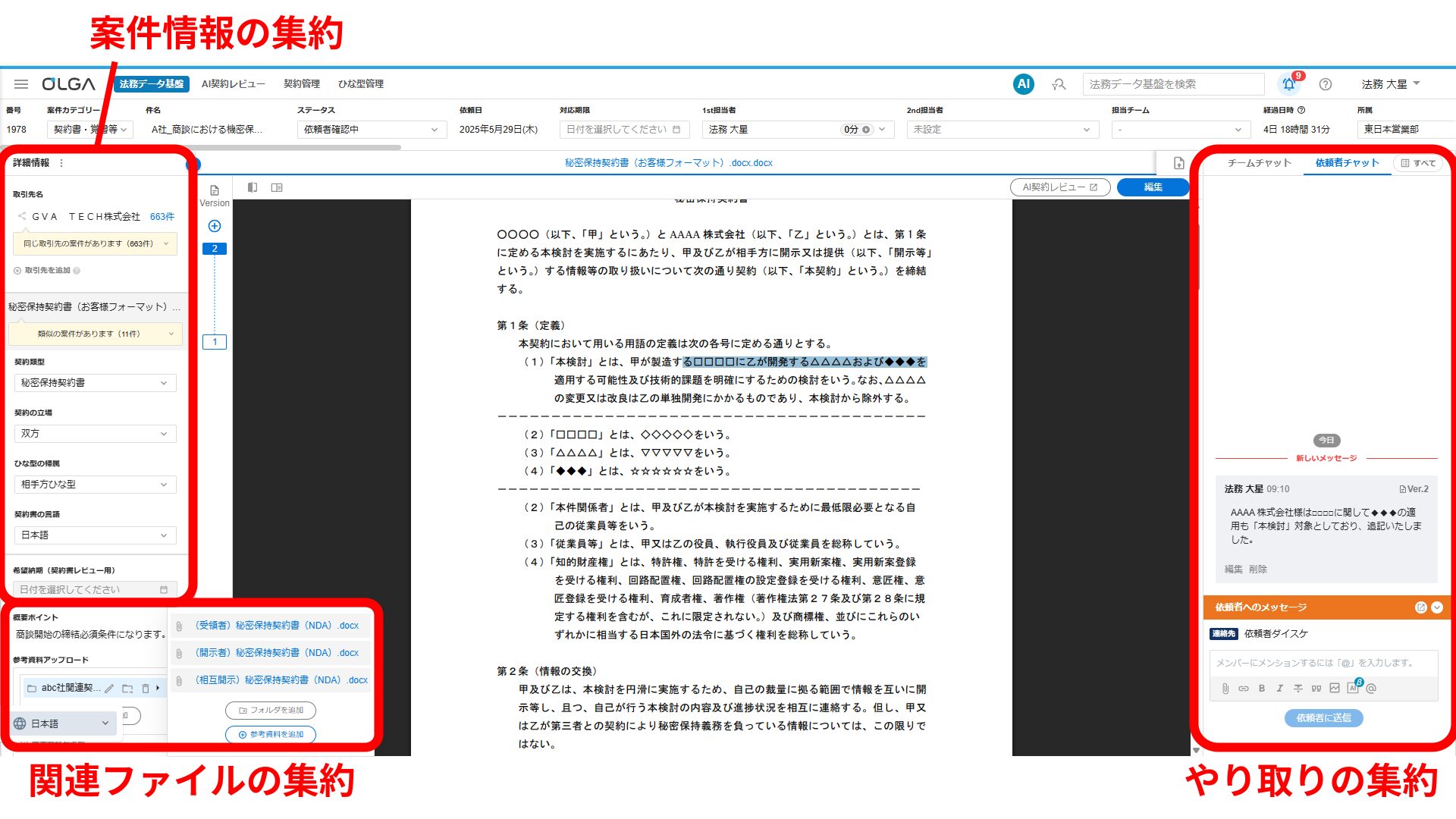This screenshot has width=1456, height=819.
Task: Open 案件カテゴリー dropdown 契約書・覚書等
Action: click(90, 130)
